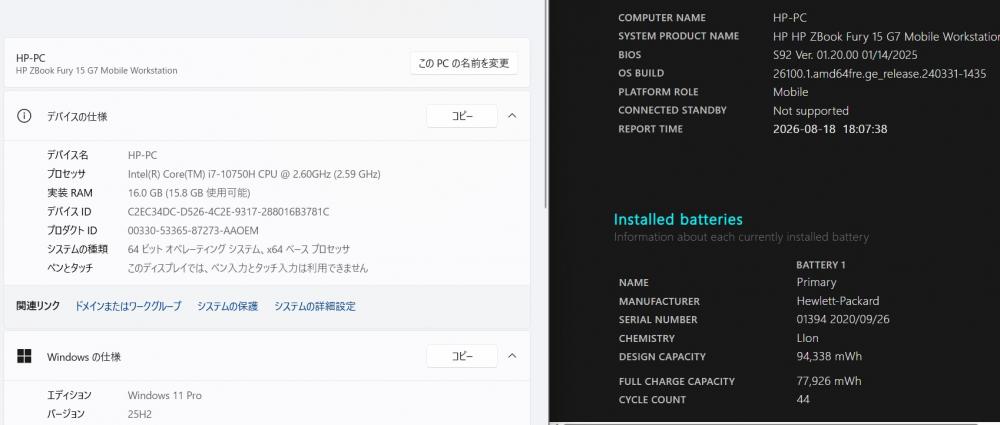Open the ドメインまたはワークグループ link

[x=128, y=306]
